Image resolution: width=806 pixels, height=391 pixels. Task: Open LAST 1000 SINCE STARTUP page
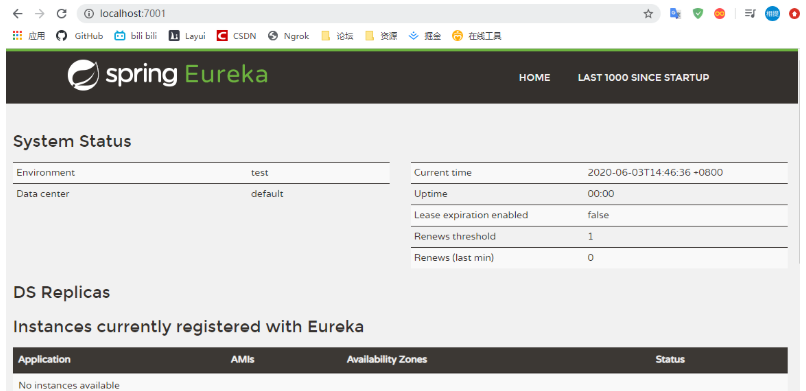point(643,78)
